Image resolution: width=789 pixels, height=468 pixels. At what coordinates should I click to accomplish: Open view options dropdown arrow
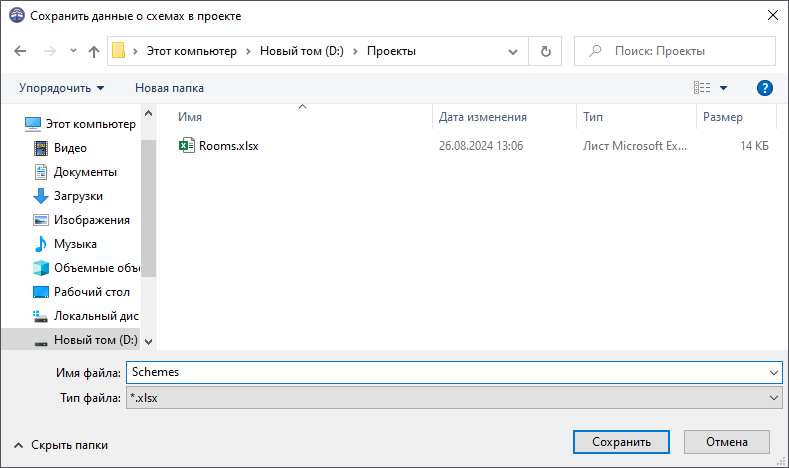coord(724,88)
